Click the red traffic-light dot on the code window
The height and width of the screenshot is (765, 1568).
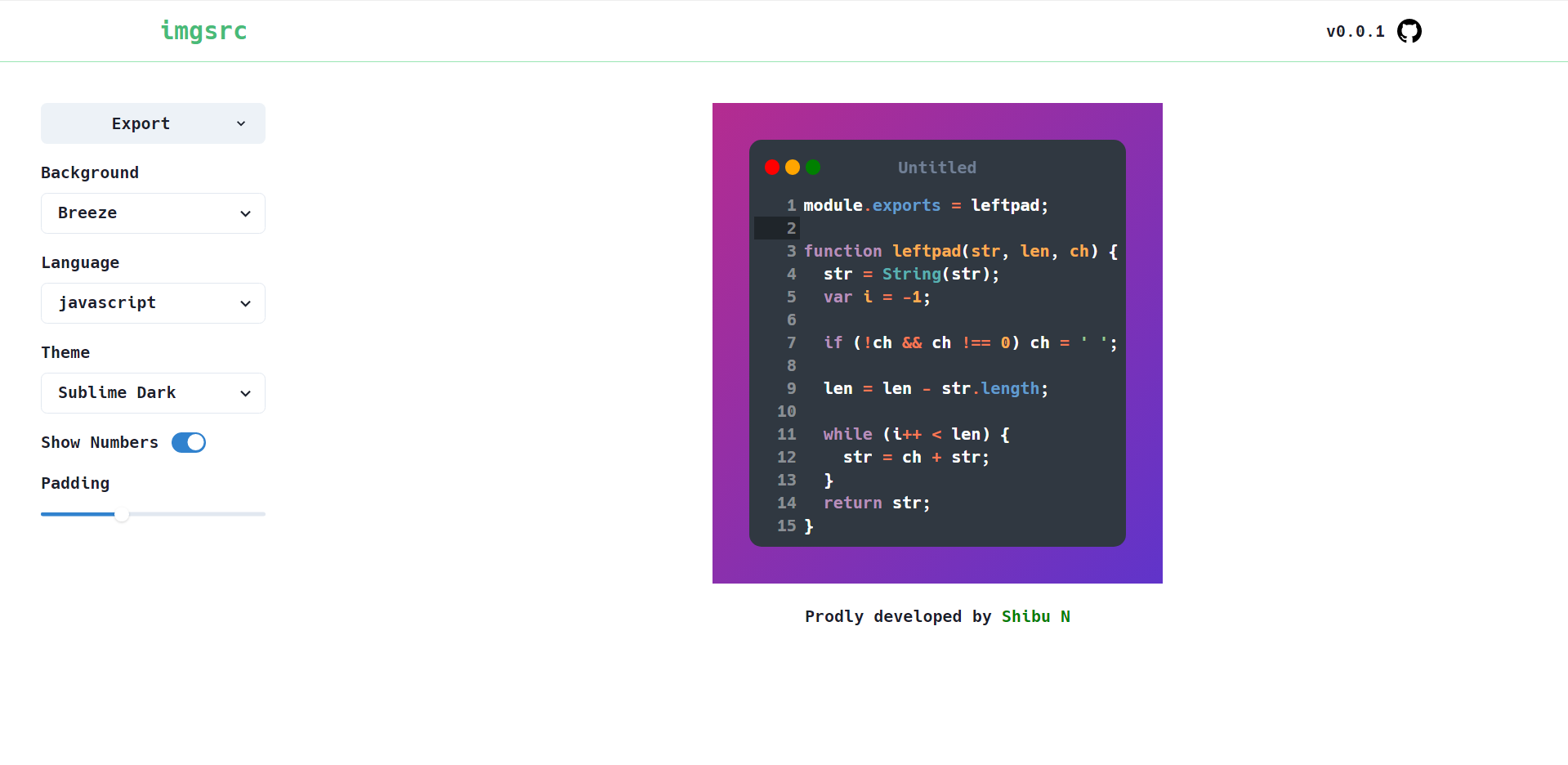(771, 167)
